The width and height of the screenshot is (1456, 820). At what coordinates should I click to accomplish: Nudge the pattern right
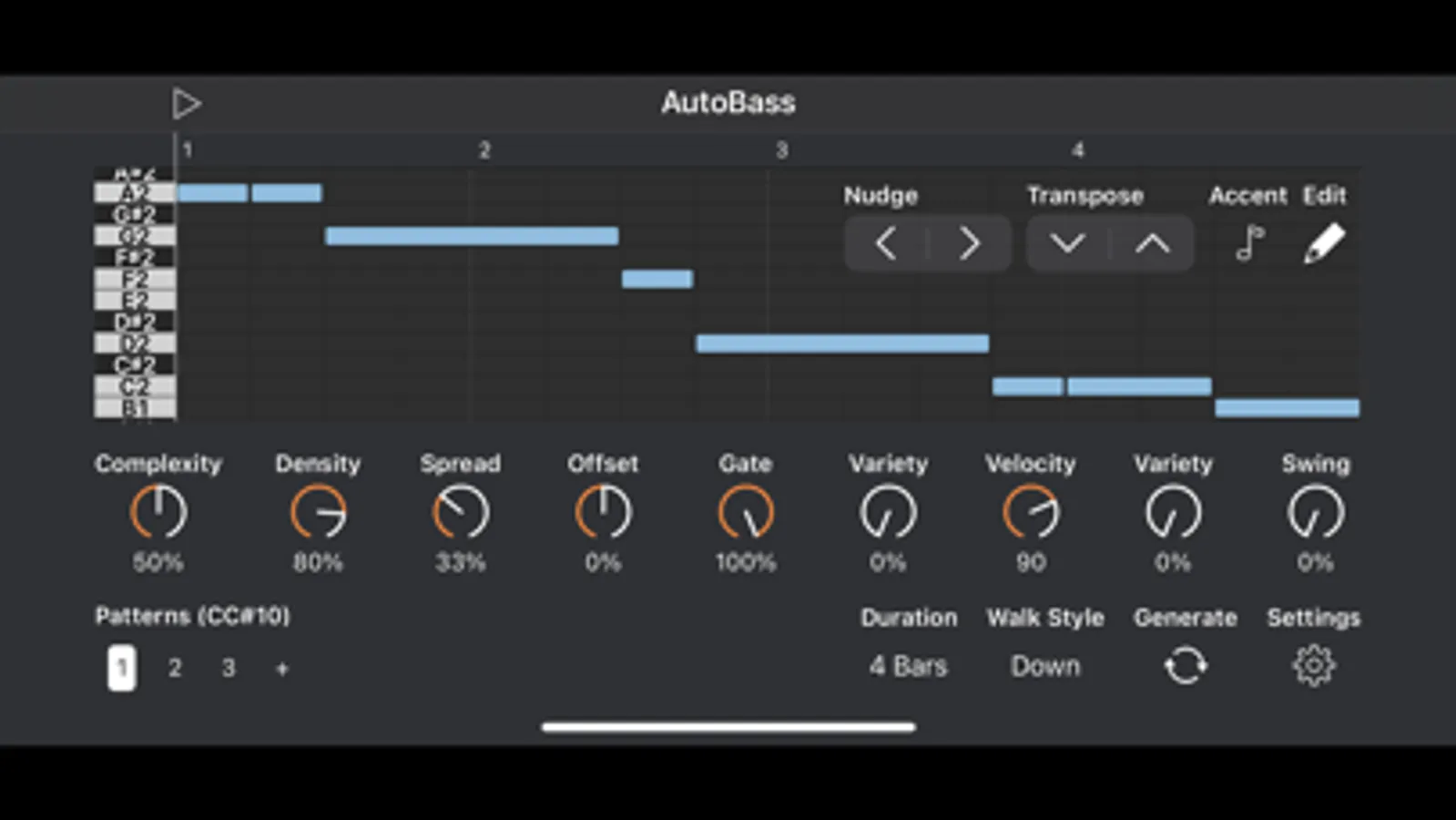point(970,243)
